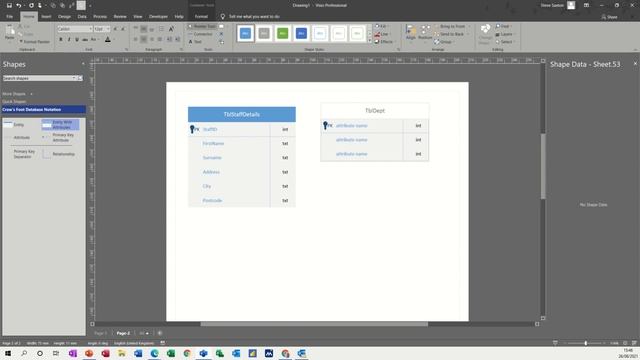The width and height of the screenshot is (640, 360).
Task: Add a new page with plus icon
Action: (160, 333)
